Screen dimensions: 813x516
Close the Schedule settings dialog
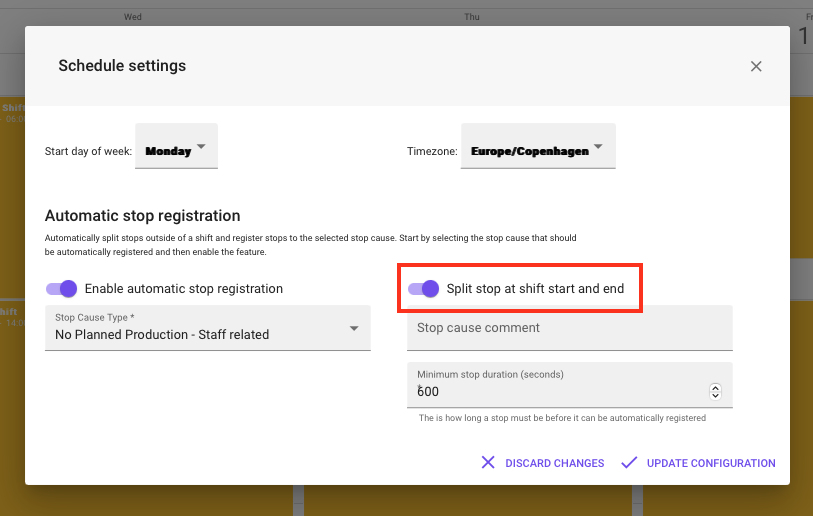[x=756, y=66]
